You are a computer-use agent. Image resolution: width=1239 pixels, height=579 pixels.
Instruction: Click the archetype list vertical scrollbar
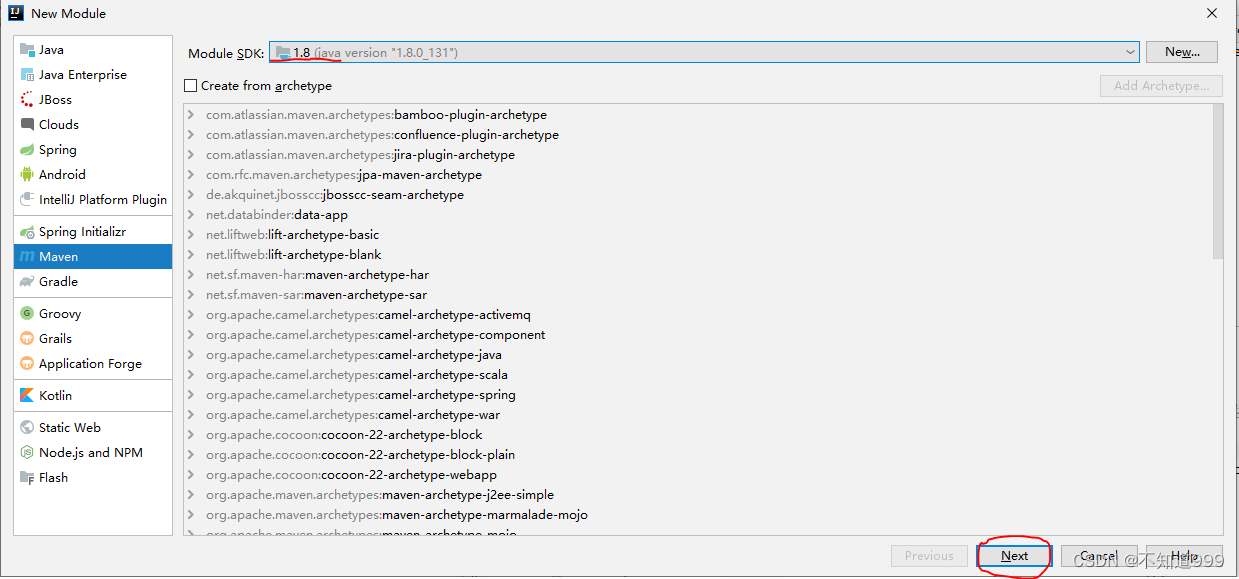coord(1217,180)
